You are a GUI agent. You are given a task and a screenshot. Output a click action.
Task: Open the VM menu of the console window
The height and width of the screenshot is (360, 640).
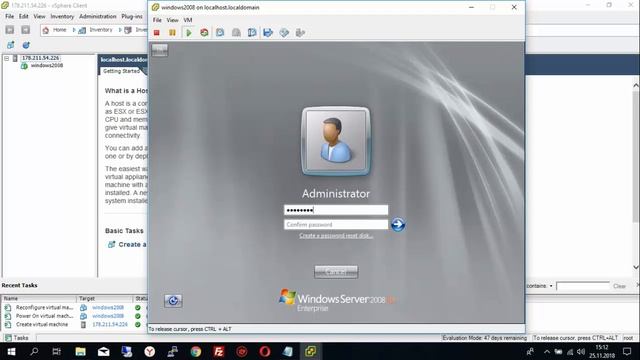coord(188,20)
